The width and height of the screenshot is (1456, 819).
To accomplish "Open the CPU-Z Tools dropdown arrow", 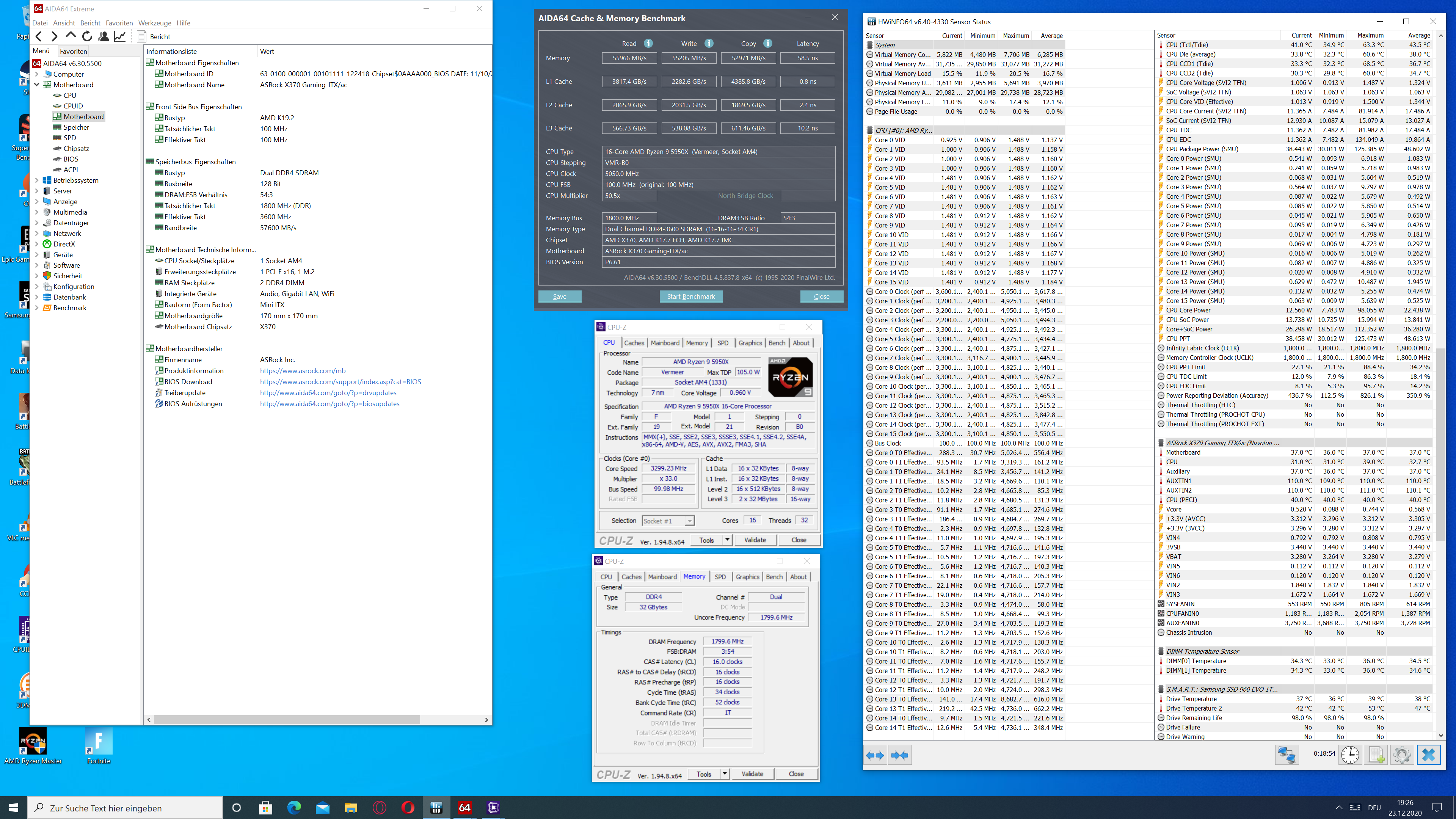I will coord(727,540).
